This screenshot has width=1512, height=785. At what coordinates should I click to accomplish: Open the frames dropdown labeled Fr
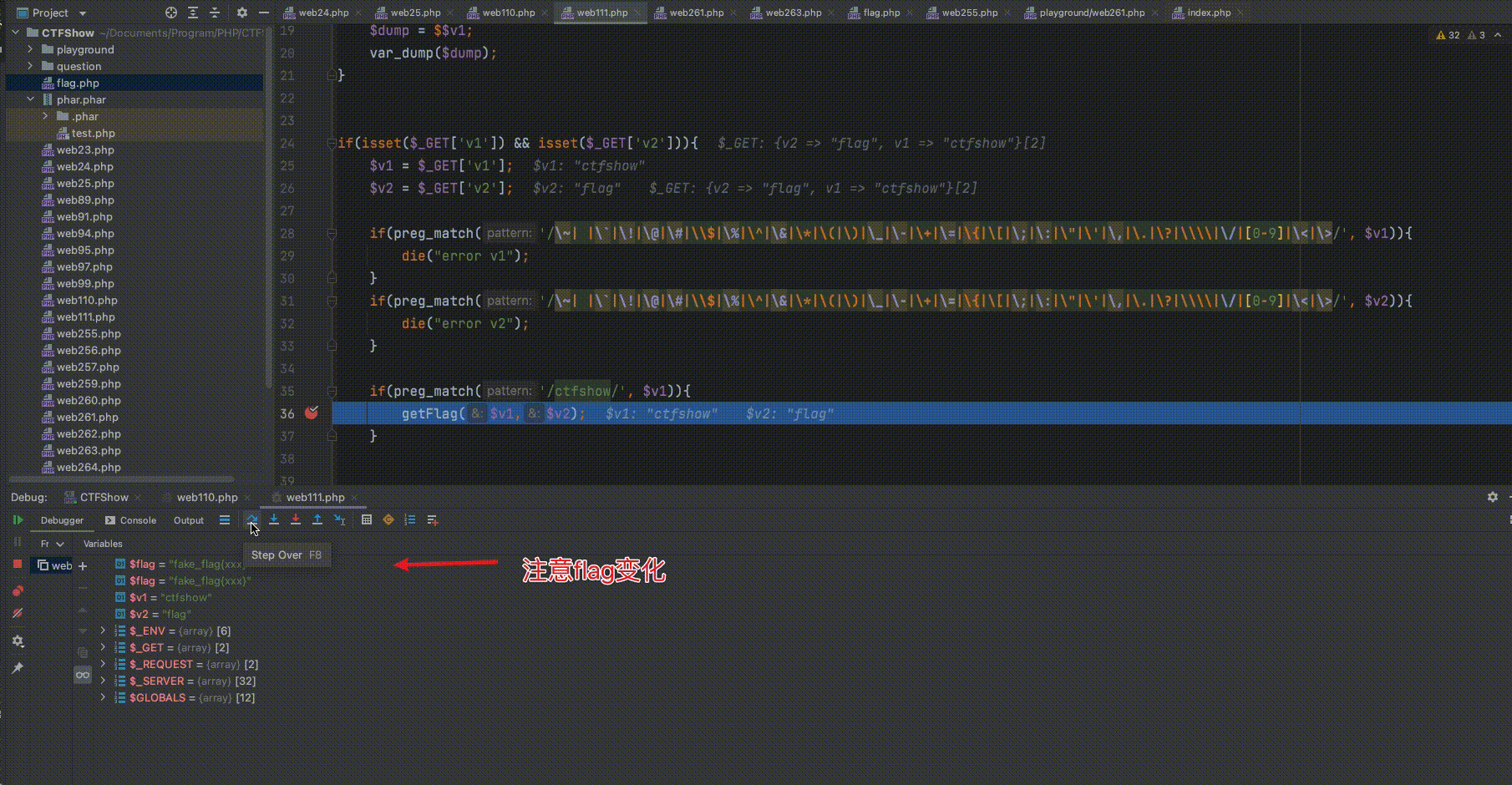click(50, 543)
